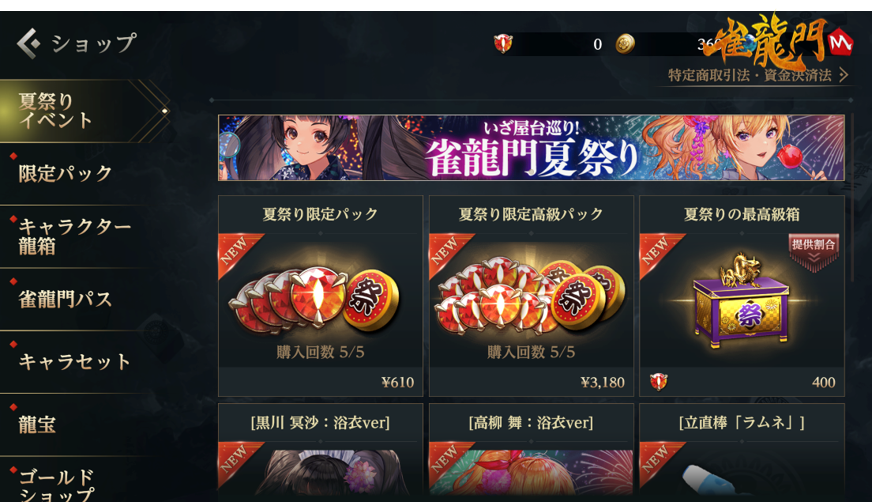Viewport: 872px width, 502px height.
Task: Select the 夏祭り限定高級パック gem pile image
Action: tap(531, 298)
